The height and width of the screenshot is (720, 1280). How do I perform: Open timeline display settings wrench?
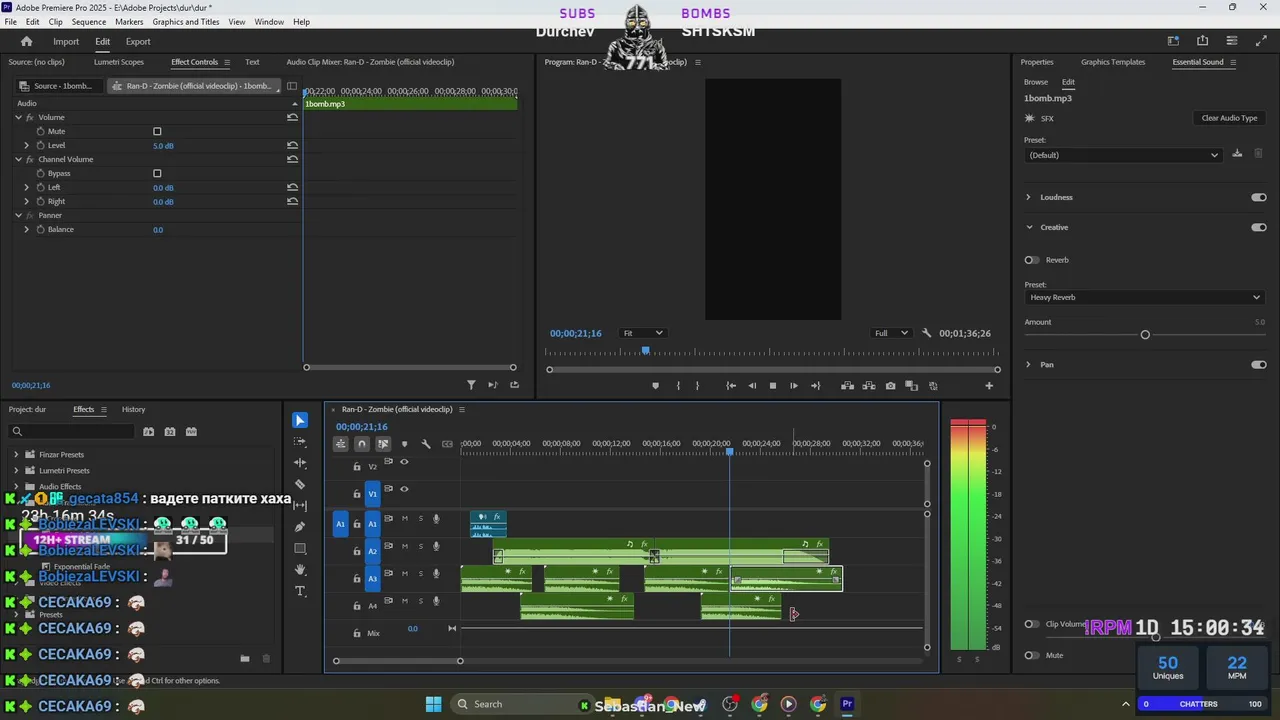[x=426, y=444]
